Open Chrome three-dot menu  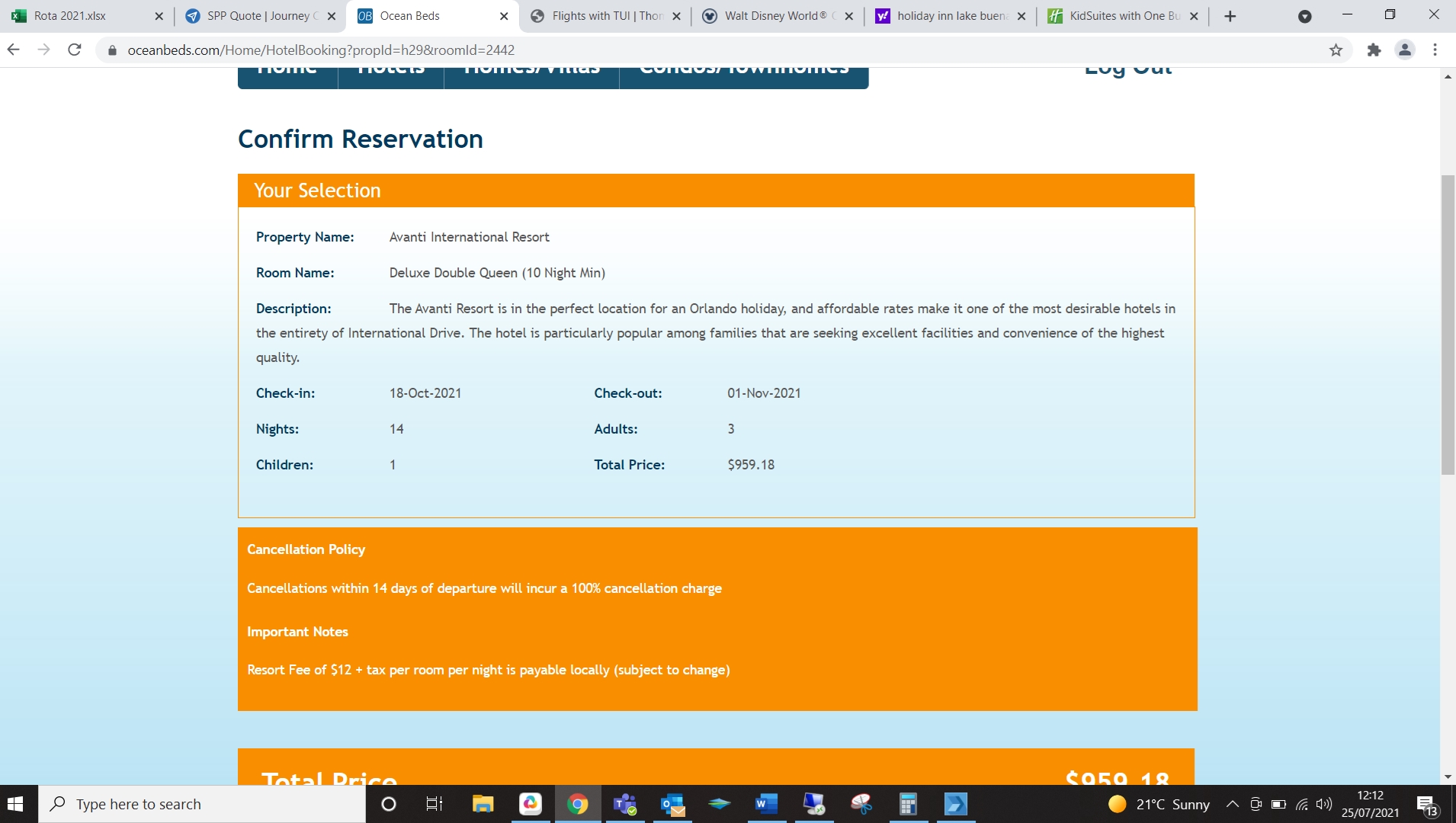pyautogui.click(x=1435, y=50)
